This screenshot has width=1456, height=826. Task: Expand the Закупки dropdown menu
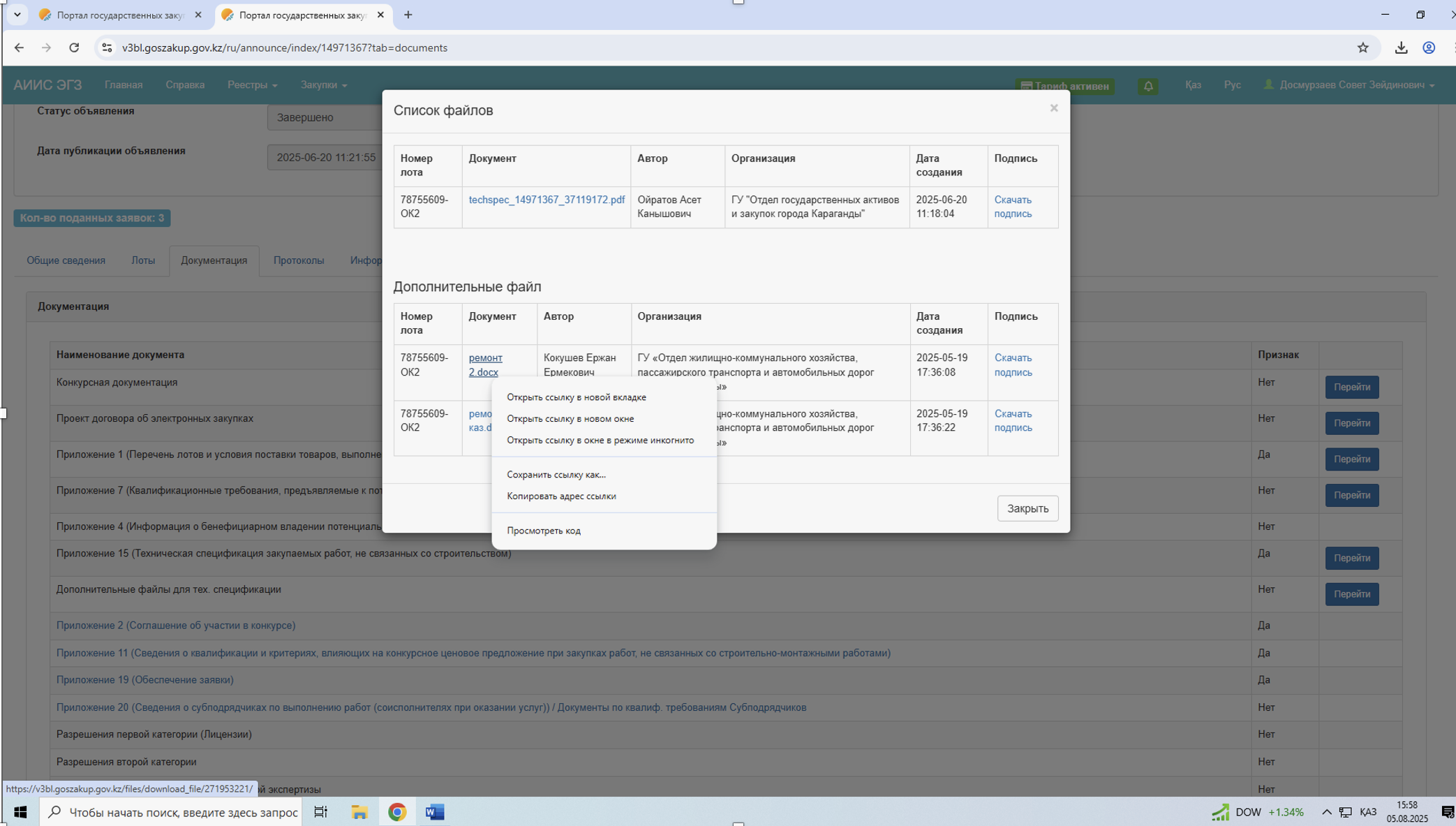coord(323,85)
